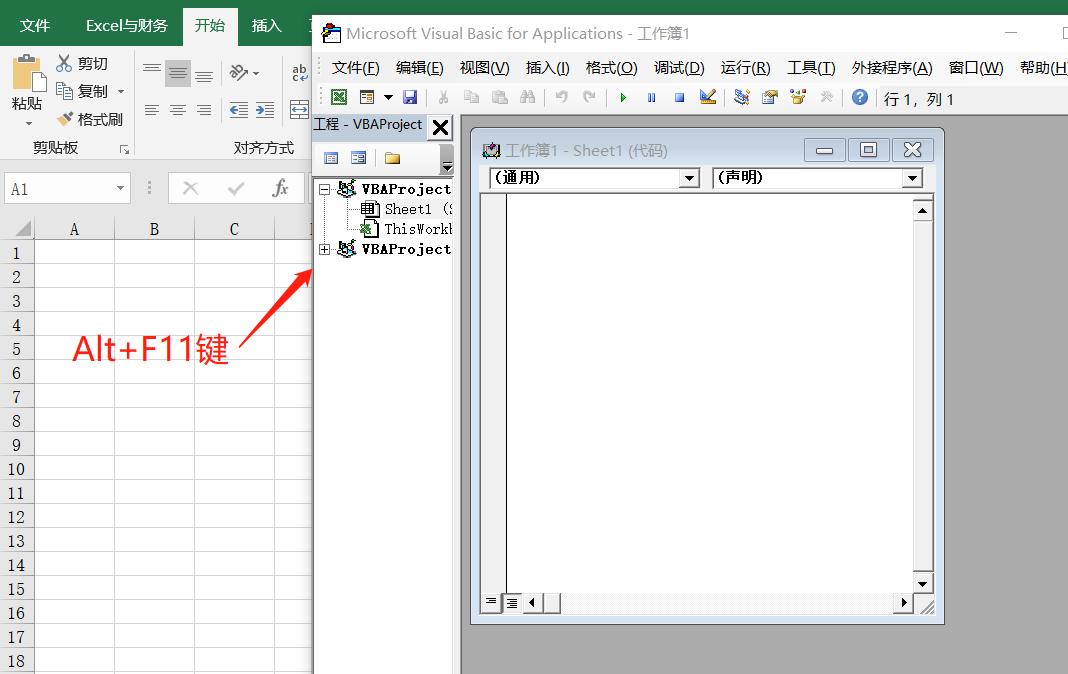Image resolution: width=1068 pixels, height=674 pixels.
Task: Click the 格式刷 button
Action: tap(91, 119)
